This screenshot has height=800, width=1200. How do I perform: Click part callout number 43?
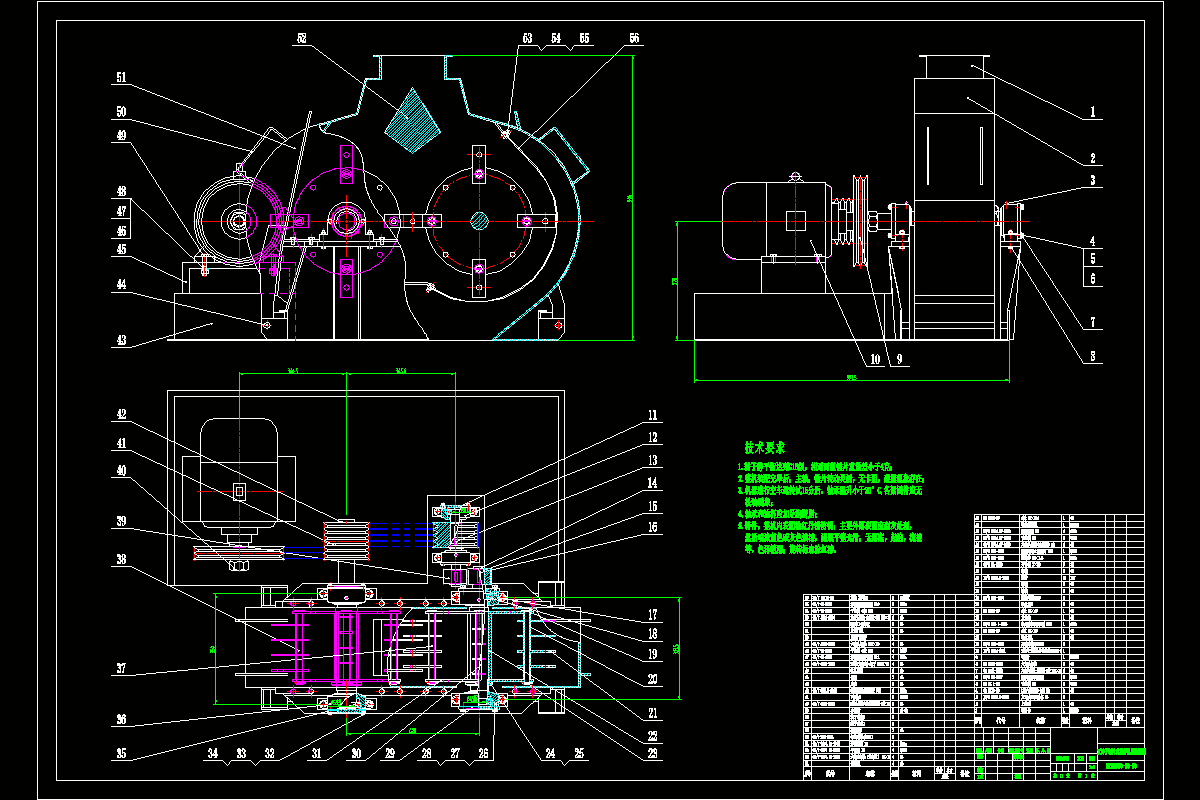tap(122, 340)
